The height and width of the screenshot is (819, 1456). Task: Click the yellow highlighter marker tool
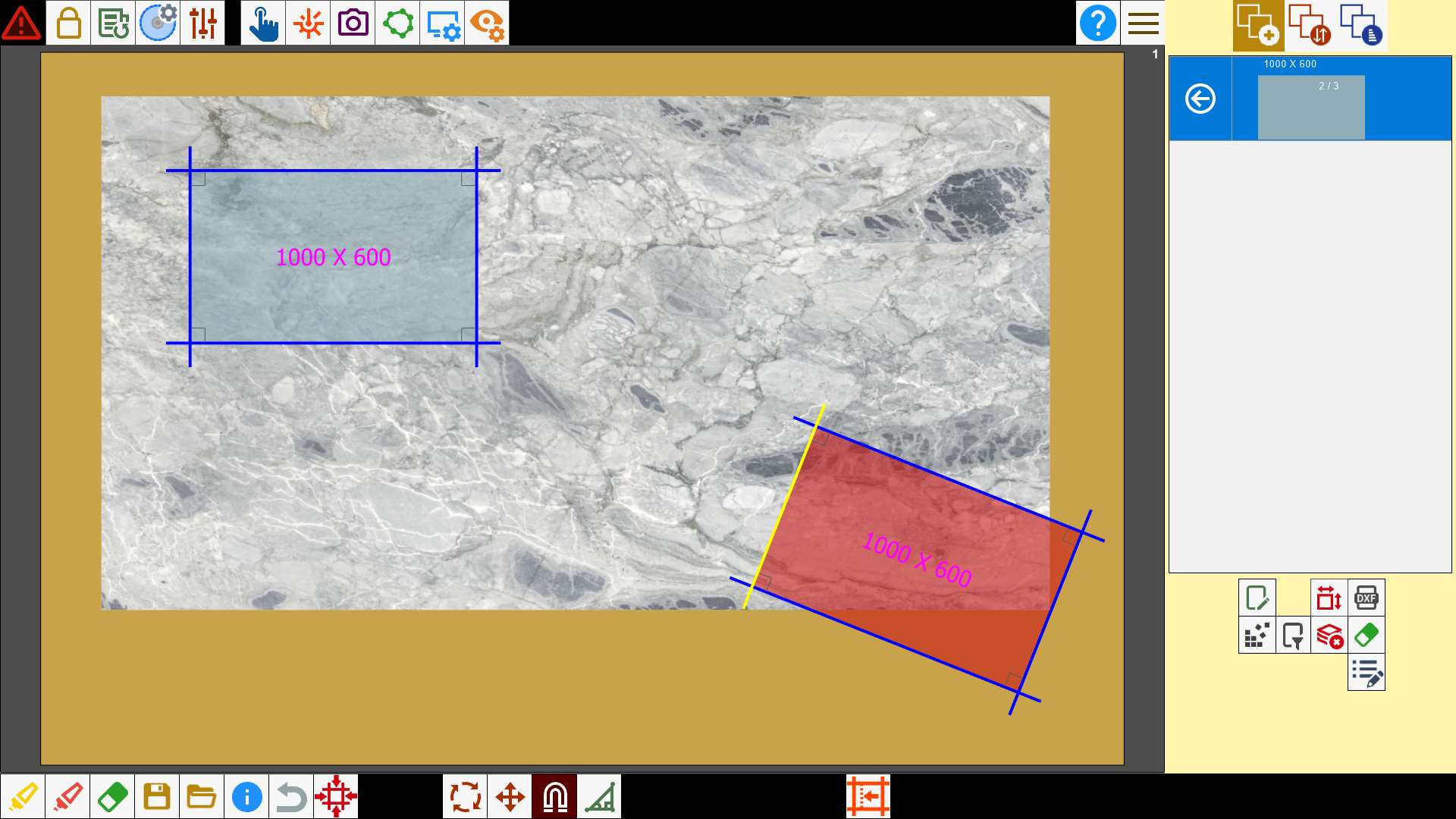click(x=23, y=796)
